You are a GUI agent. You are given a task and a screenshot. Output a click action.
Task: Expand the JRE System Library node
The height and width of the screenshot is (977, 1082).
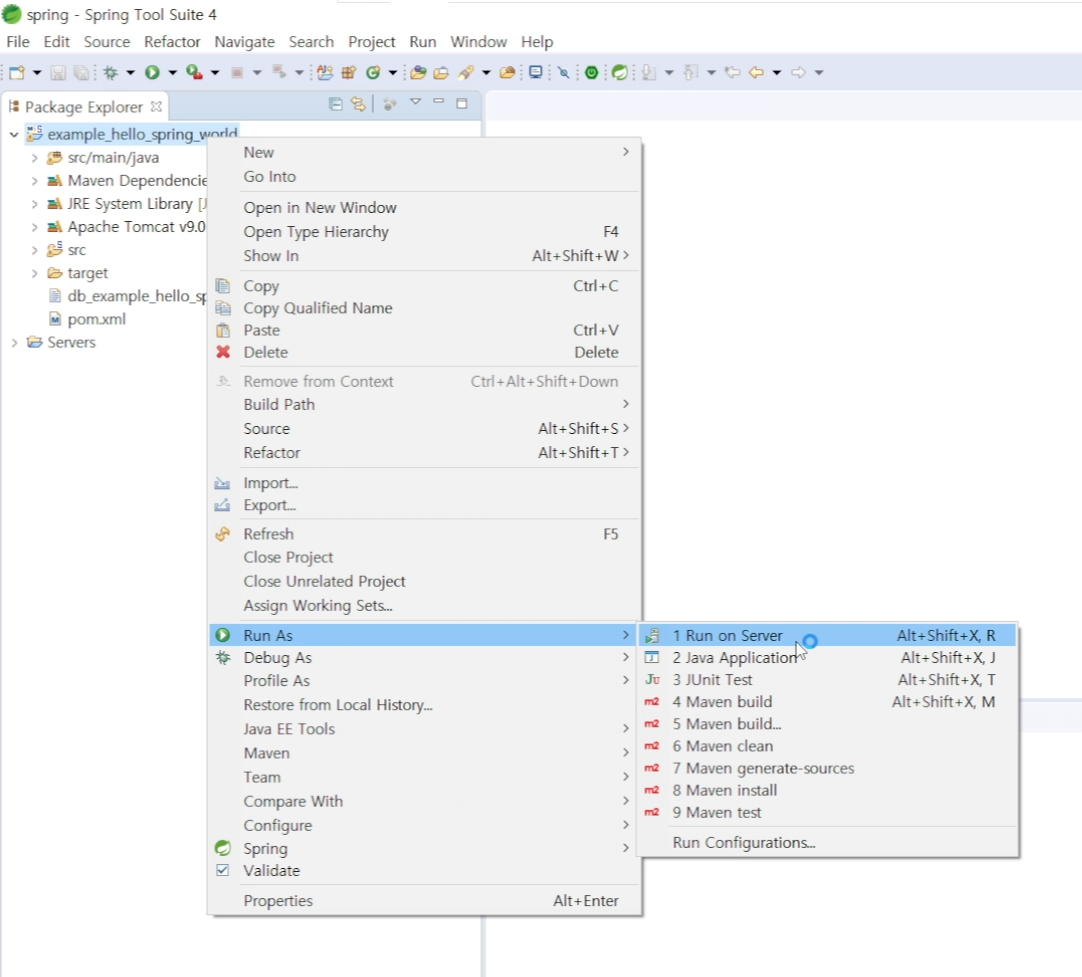(x=35, y=204)
